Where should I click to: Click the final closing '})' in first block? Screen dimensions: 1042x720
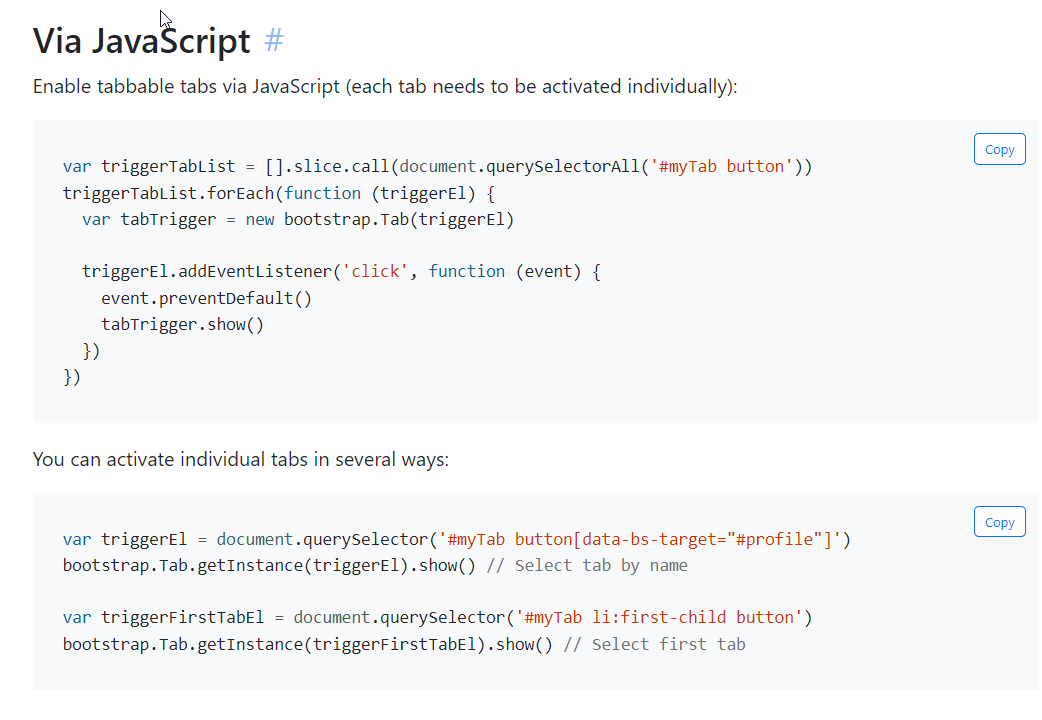[72, 377]
